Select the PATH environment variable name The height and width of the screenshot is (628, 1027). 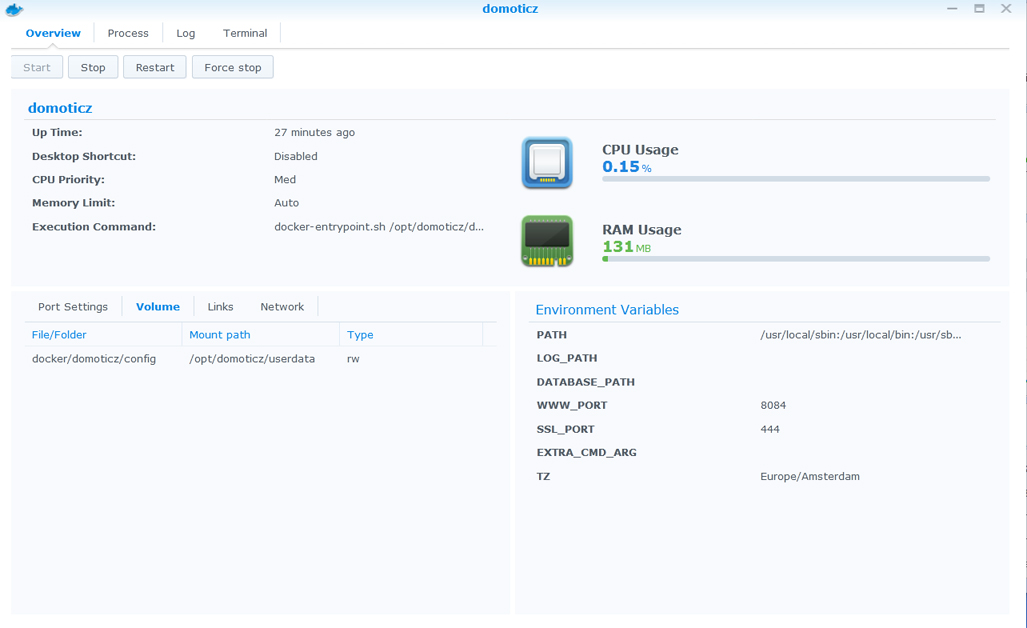point(551,335)
